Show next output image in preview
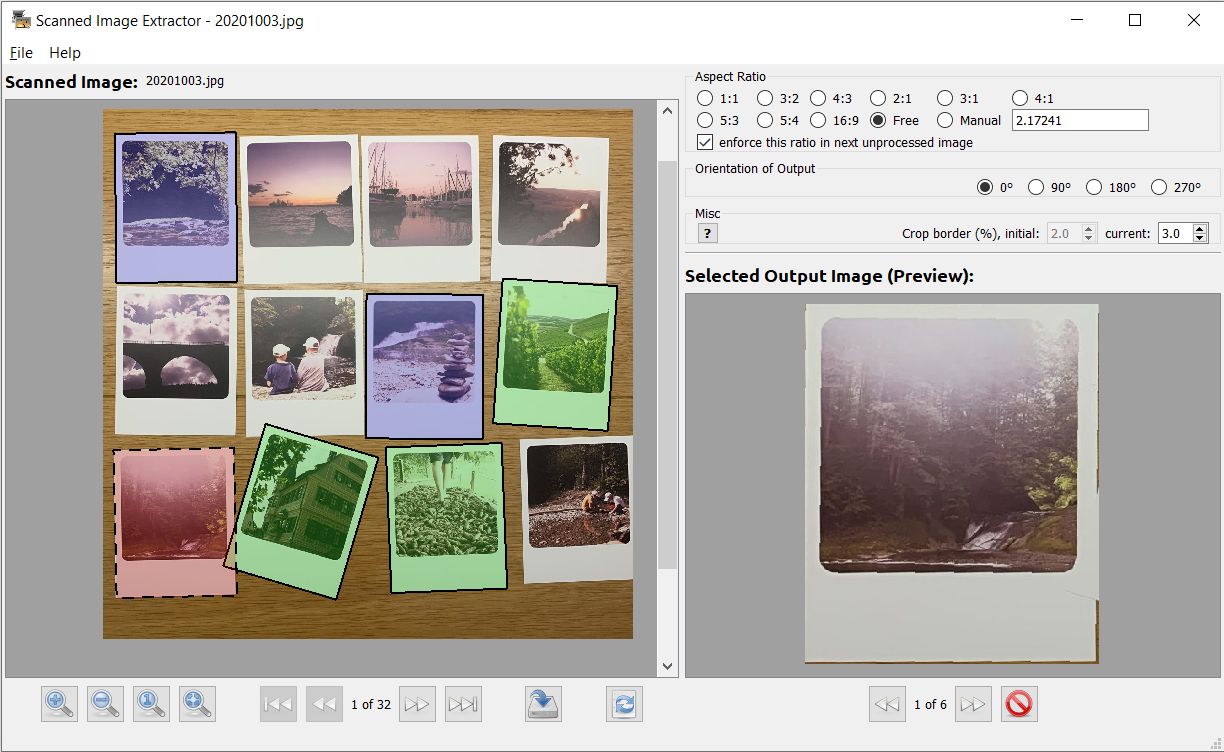 point(973,704)
